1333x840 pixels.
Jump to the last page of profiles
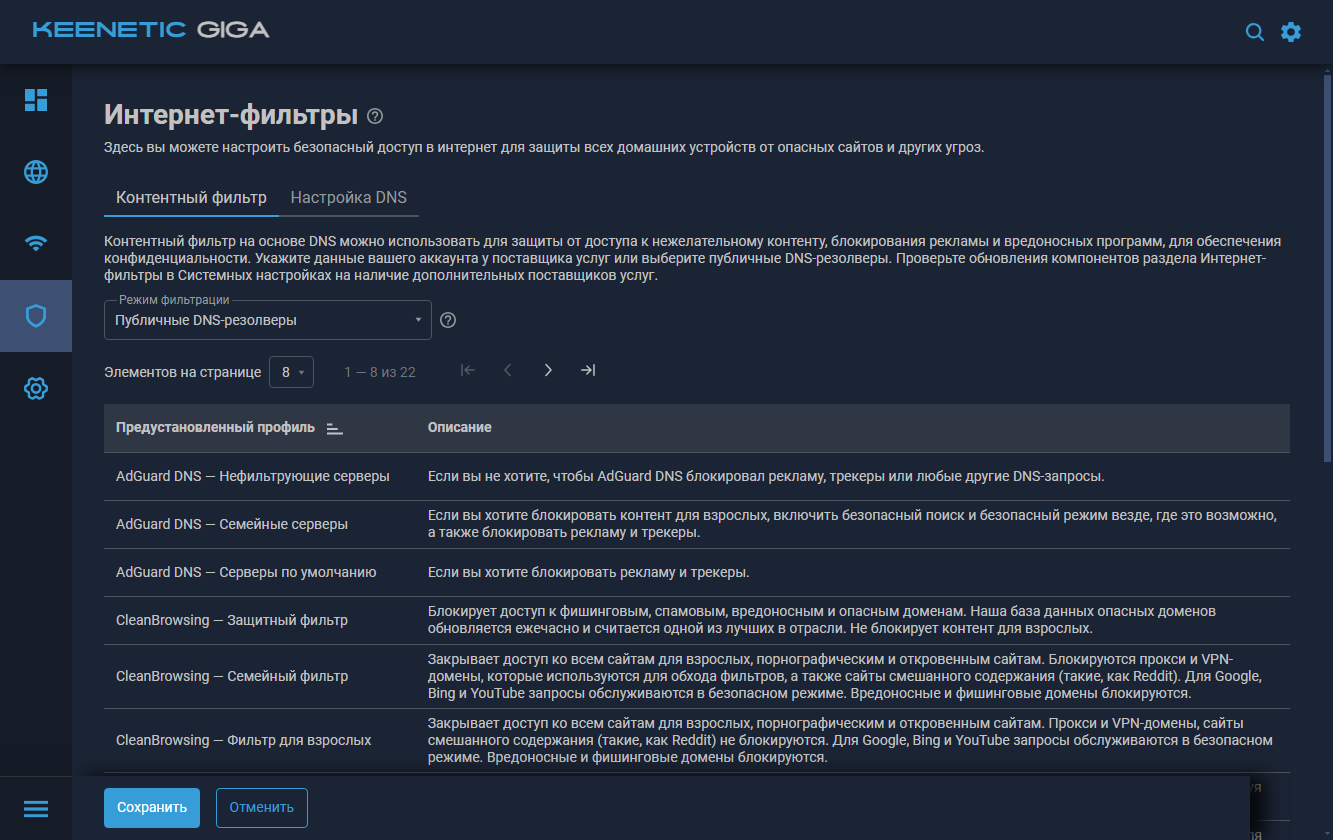click(588, 371)
